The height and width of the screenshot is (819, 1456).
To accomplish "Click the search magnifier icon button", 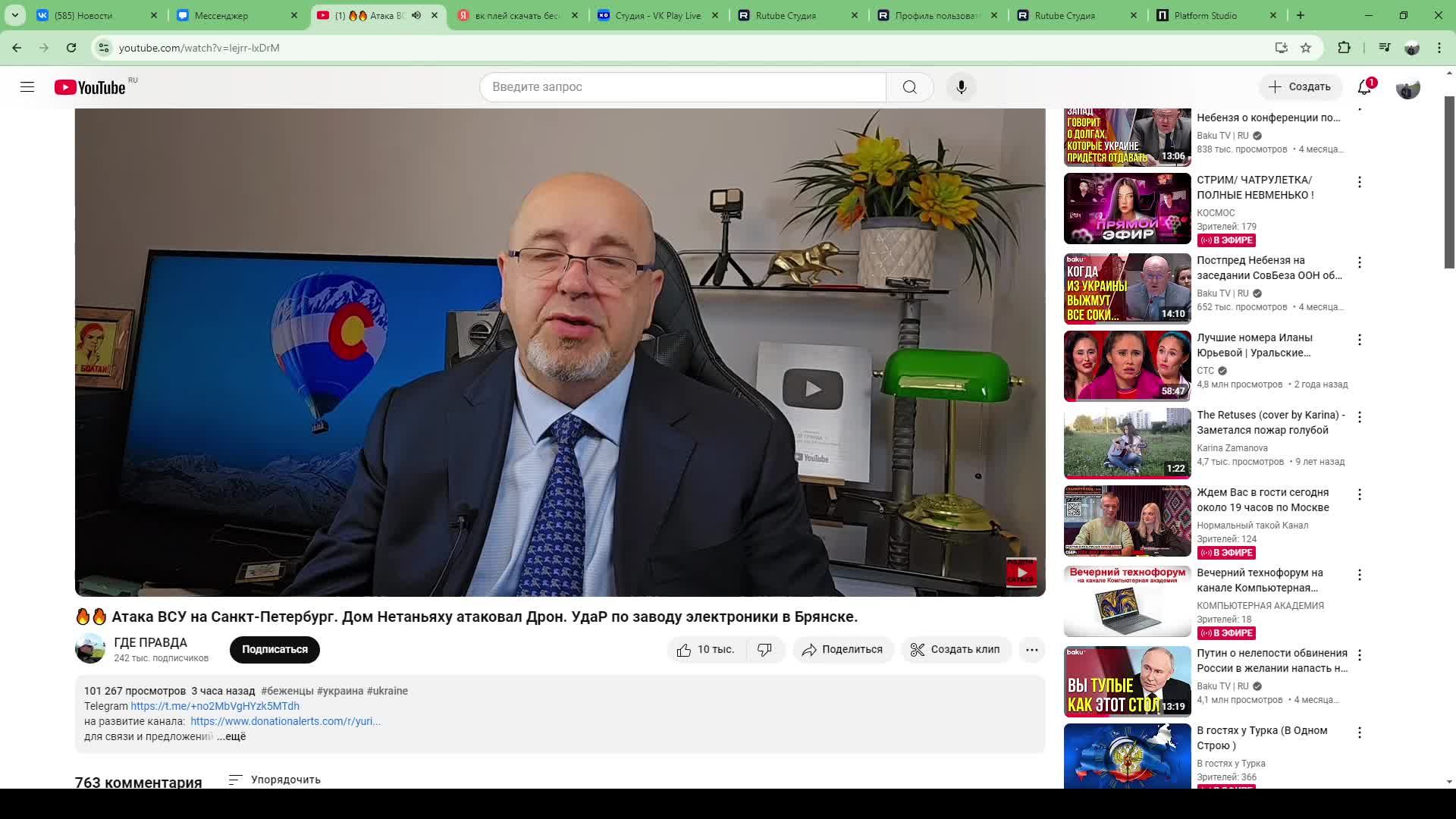I will click(909, 87).
